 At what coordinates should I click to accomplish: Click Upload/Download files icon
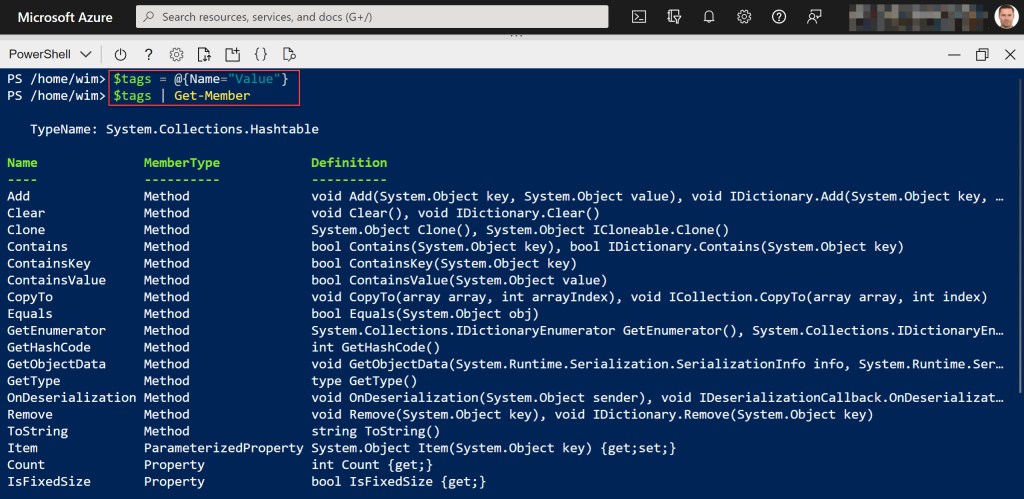(x=205, y=54)
